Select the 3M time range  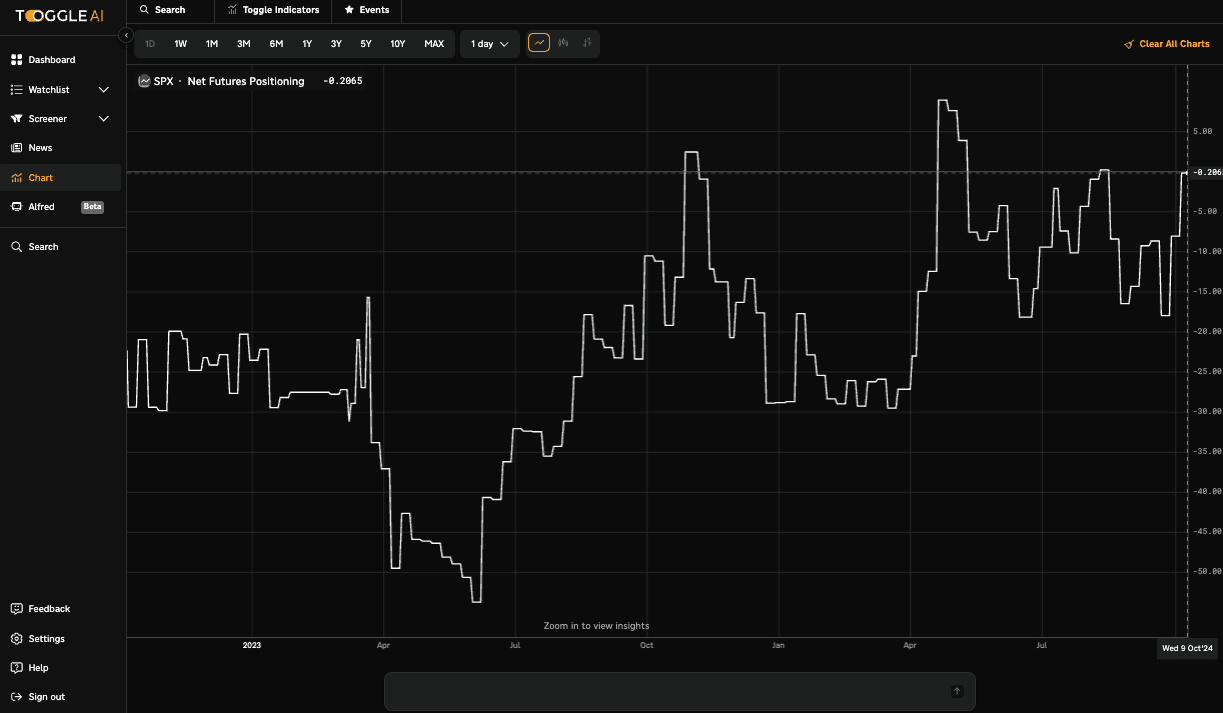243,44
